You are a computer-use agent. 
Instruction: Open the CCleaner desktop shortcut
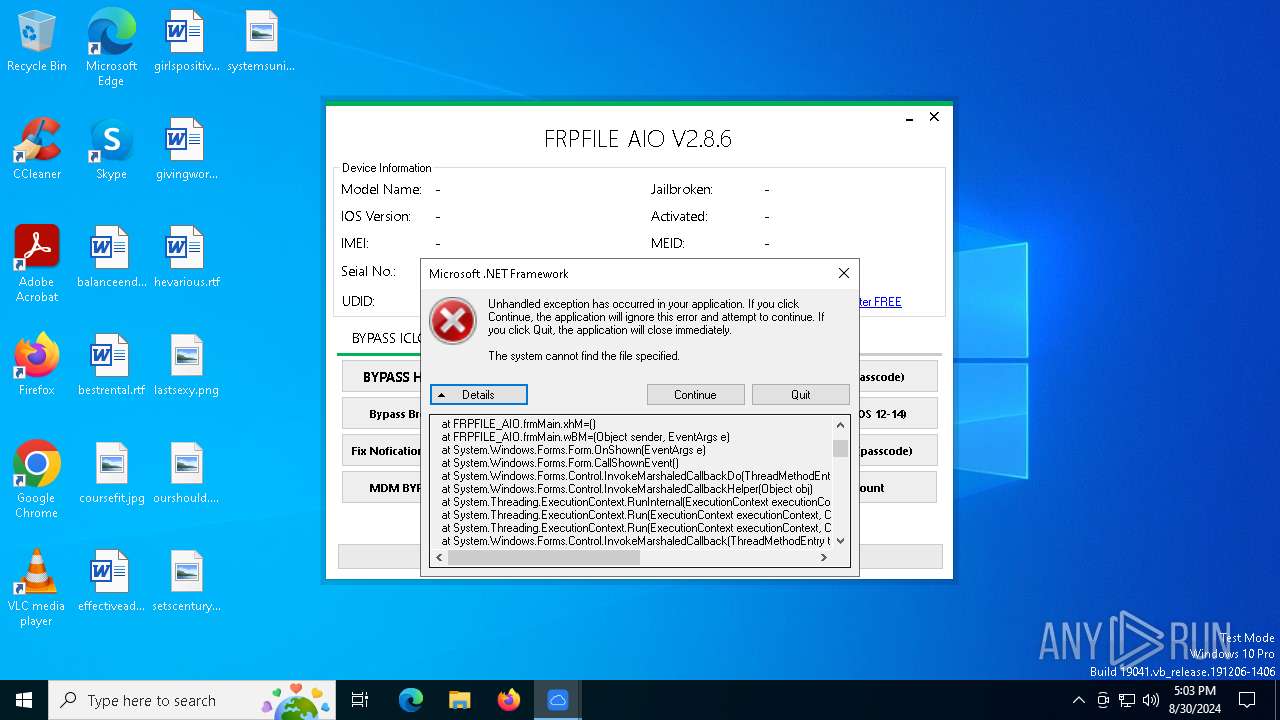[37, 150]
